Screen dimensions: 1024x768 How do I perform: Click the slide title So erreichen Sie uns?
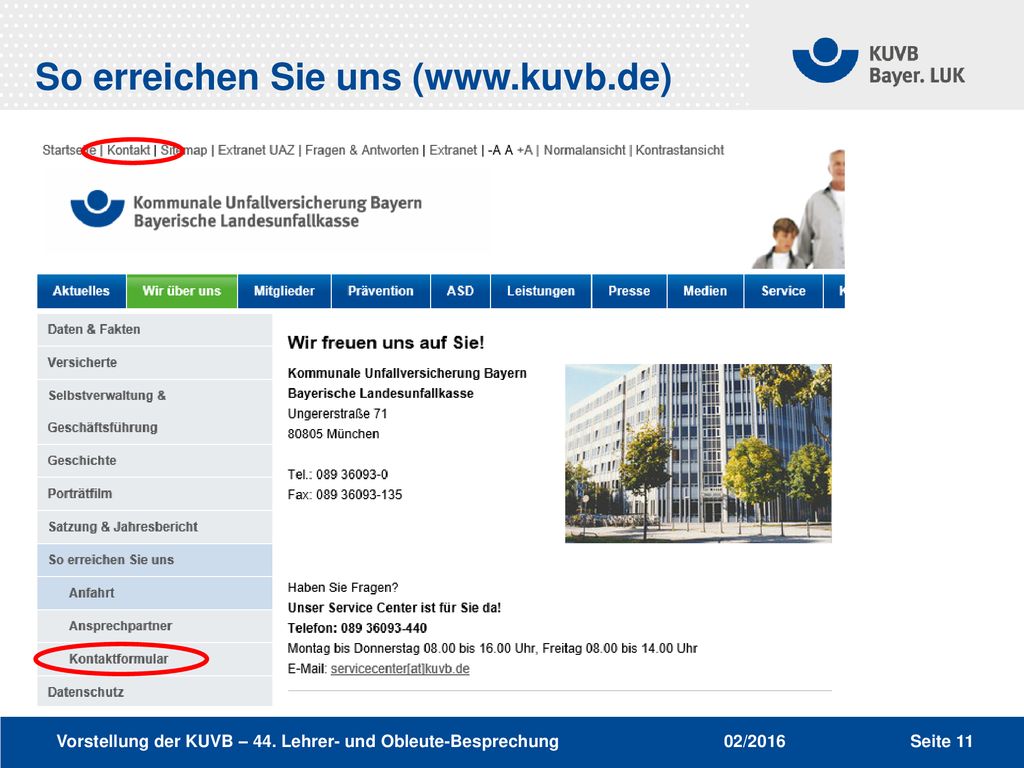click(x=353, y=77)
